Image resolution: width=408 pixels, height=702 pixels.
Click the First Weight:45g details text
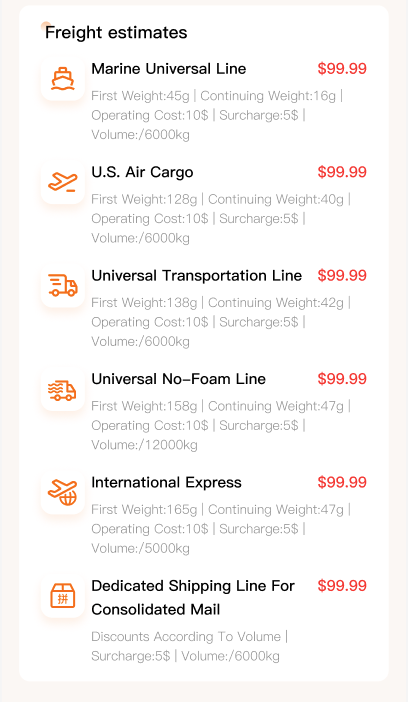point(141,96)
